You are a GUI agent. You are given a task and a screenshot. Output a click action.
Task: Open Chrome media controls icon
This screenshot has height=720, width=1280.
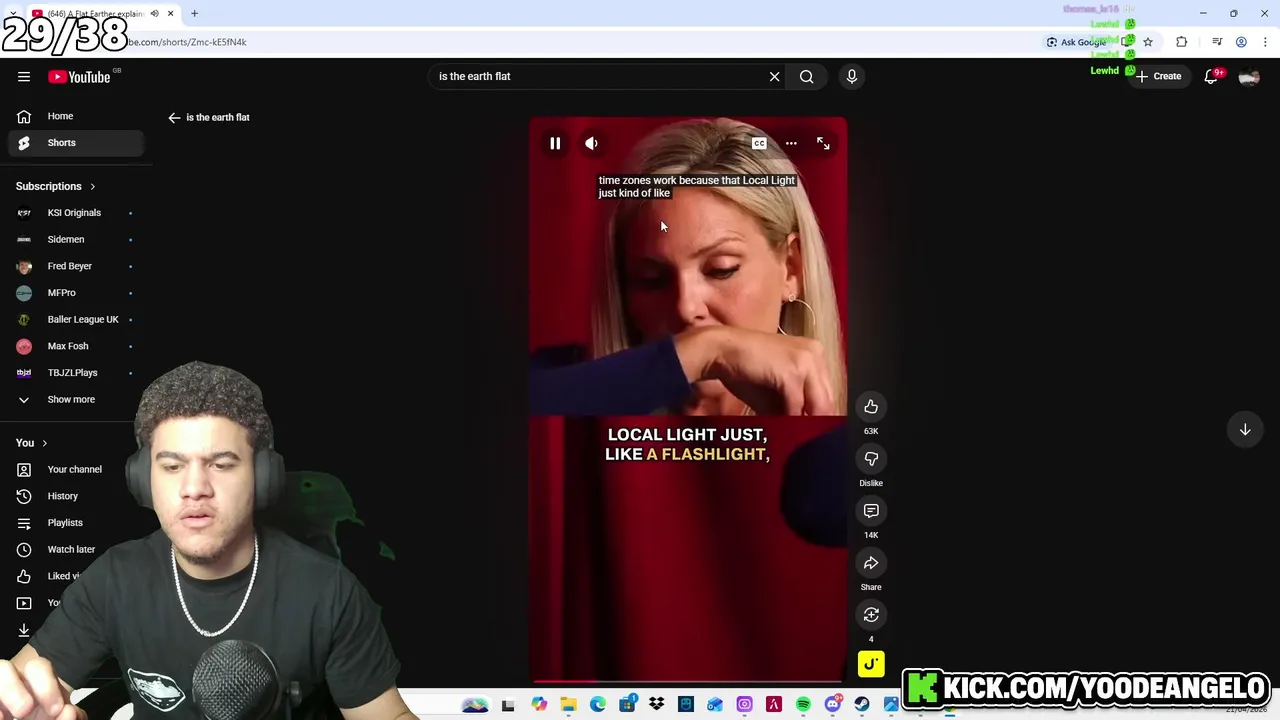click(1217, 42)
